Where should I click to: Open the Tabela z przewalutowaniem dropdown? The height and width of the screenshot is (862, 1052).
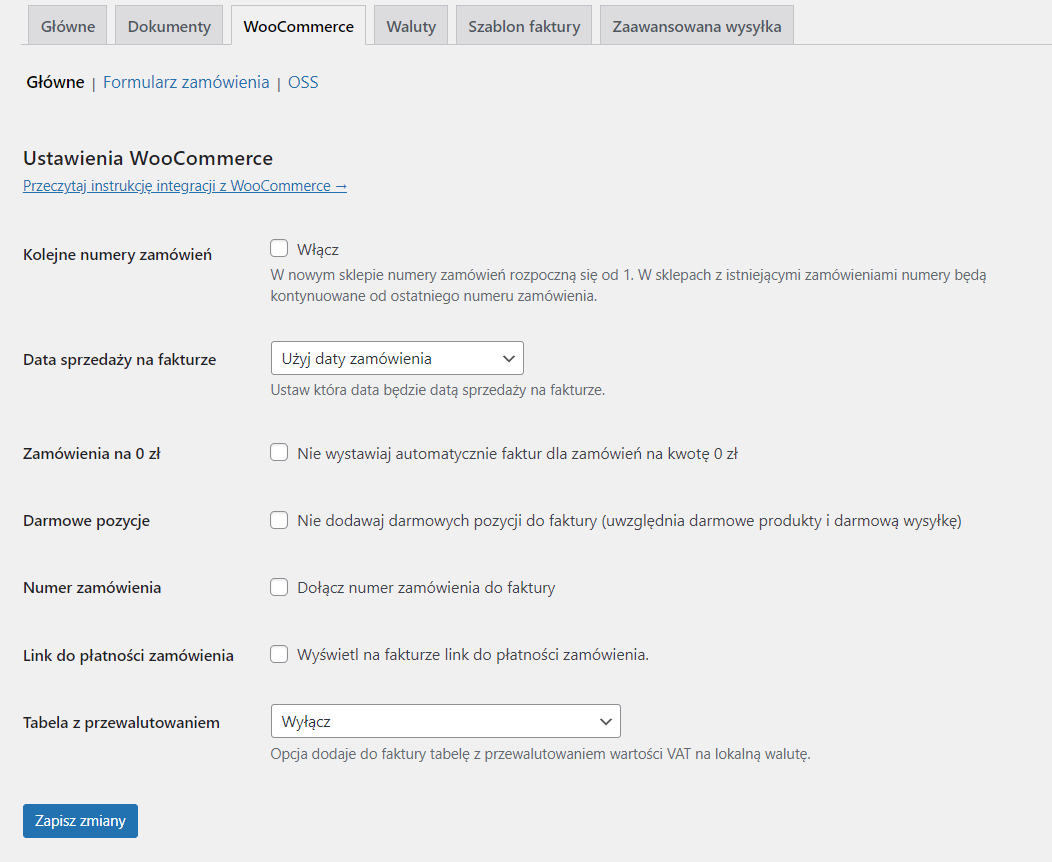pyautogui.click(x=445, y=721)
